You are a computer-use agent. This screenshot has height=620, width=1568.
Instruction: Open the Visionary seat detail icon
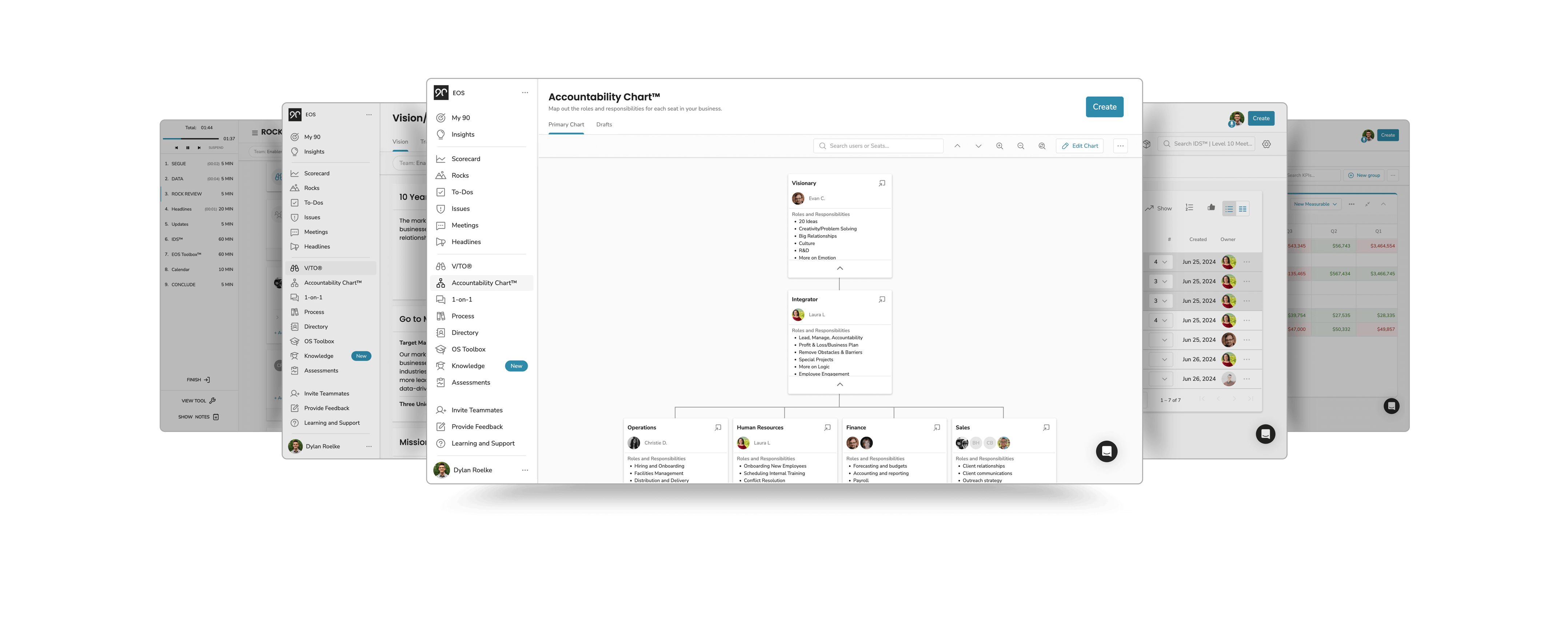coord(882,183)
